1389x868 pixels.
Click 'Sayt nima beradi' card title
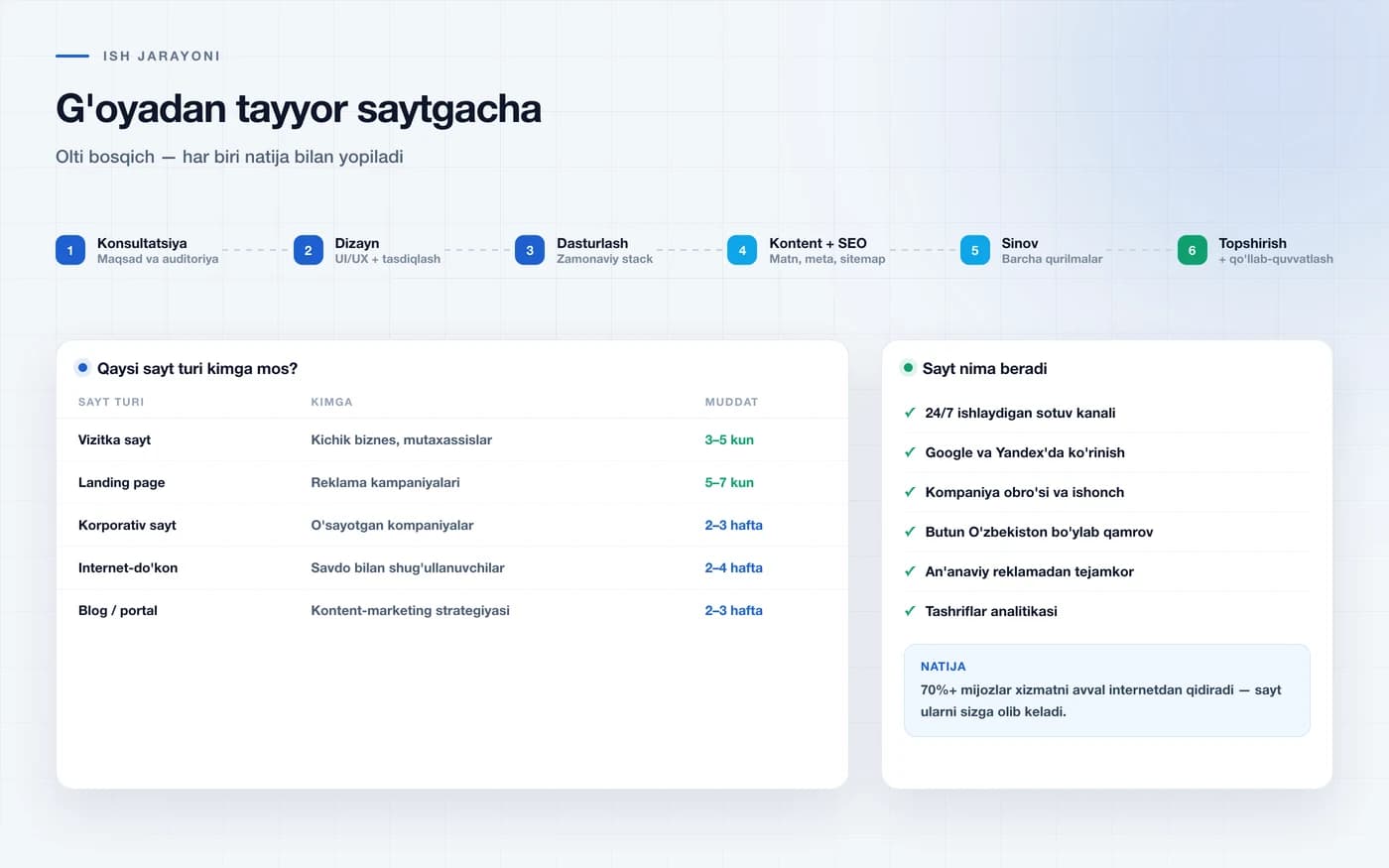(985, 368)
